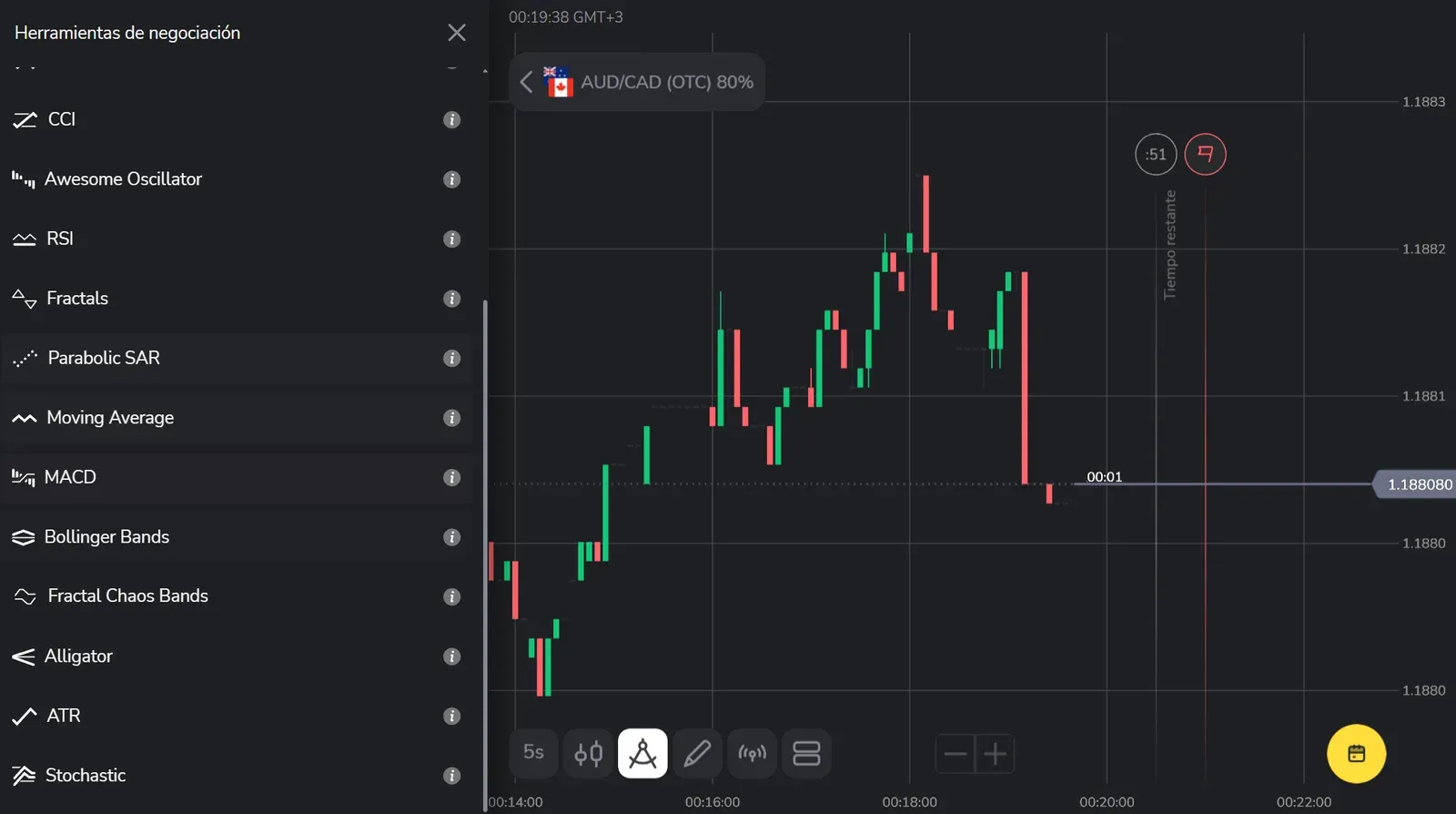The image size is (1456, 814).
Task: Zoom in the chart with plus button
Action: coord(995,754)
